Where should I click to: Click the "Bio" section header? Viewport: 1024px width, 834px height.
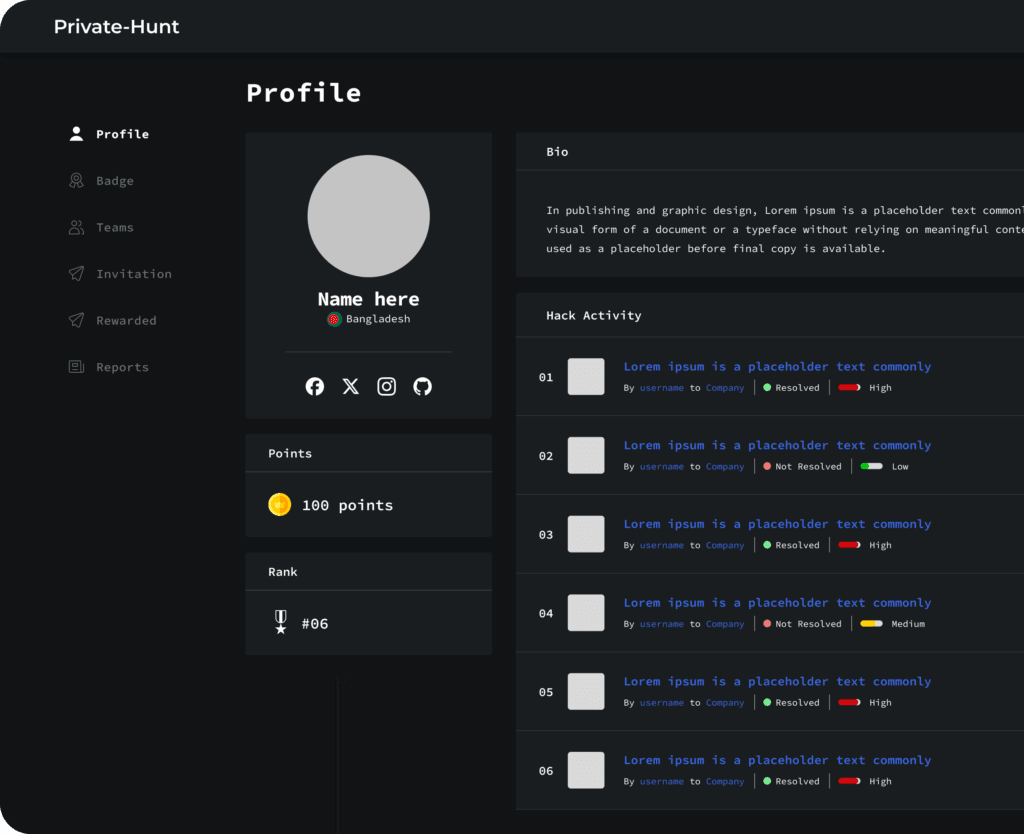point(557,152)
